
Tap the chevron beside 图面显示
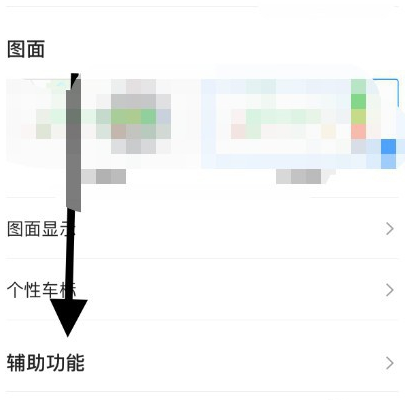(x=390, y=229)
